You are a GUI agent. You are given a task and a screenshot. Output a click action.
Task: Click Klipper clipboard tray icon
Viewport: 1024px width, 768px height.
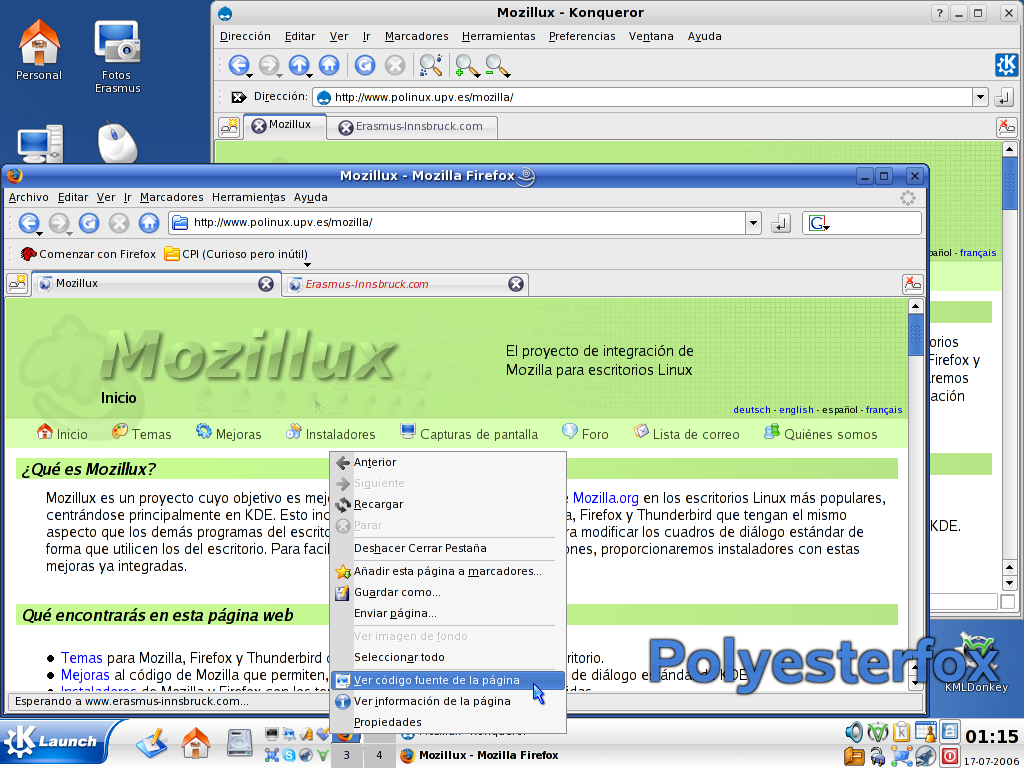(x=901, y=732)
